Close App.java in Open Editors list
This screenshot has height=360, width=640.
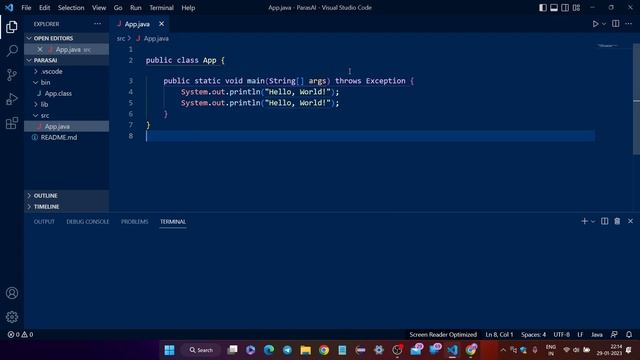[40, 49]
